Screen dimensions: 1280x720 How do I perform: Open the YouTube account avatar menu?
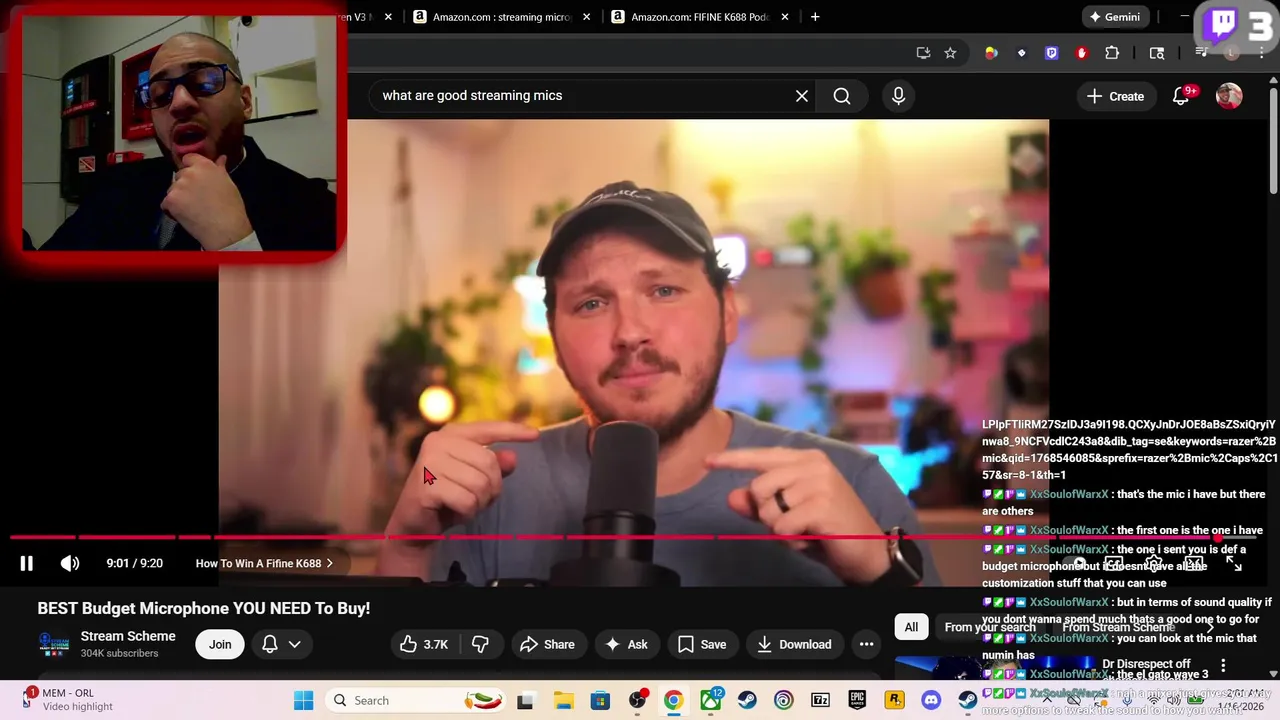pos(1229,96)
